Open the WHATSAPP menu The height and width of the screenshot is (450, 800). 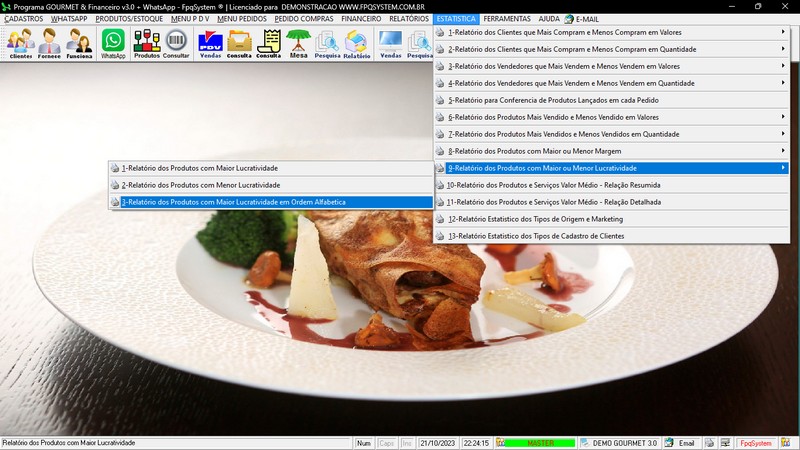[x=69, y=19]
